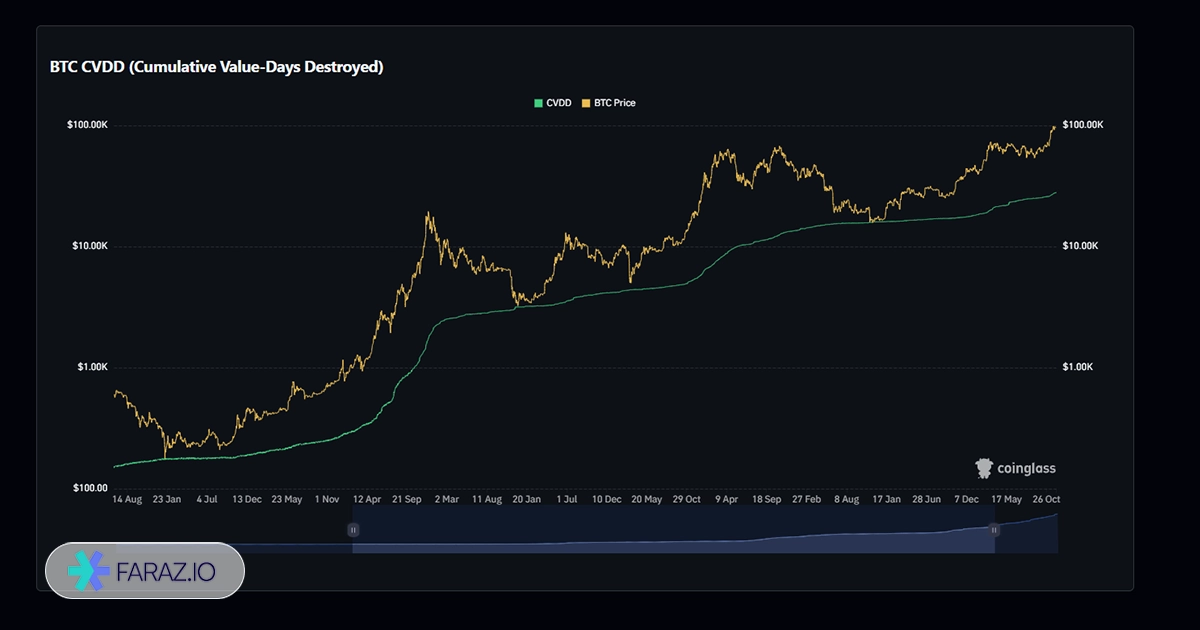1200x630 pixels.
Task: Click the CVDD legend label text
Action: pos(559,103)
